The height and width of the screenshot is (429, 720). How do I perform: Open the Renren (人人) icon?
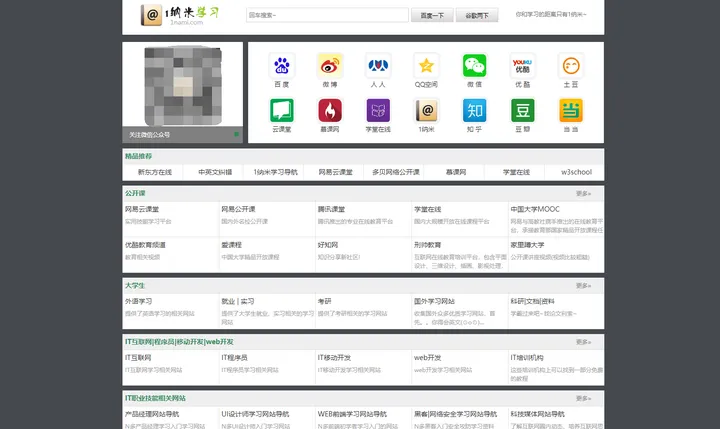point(378,66)
